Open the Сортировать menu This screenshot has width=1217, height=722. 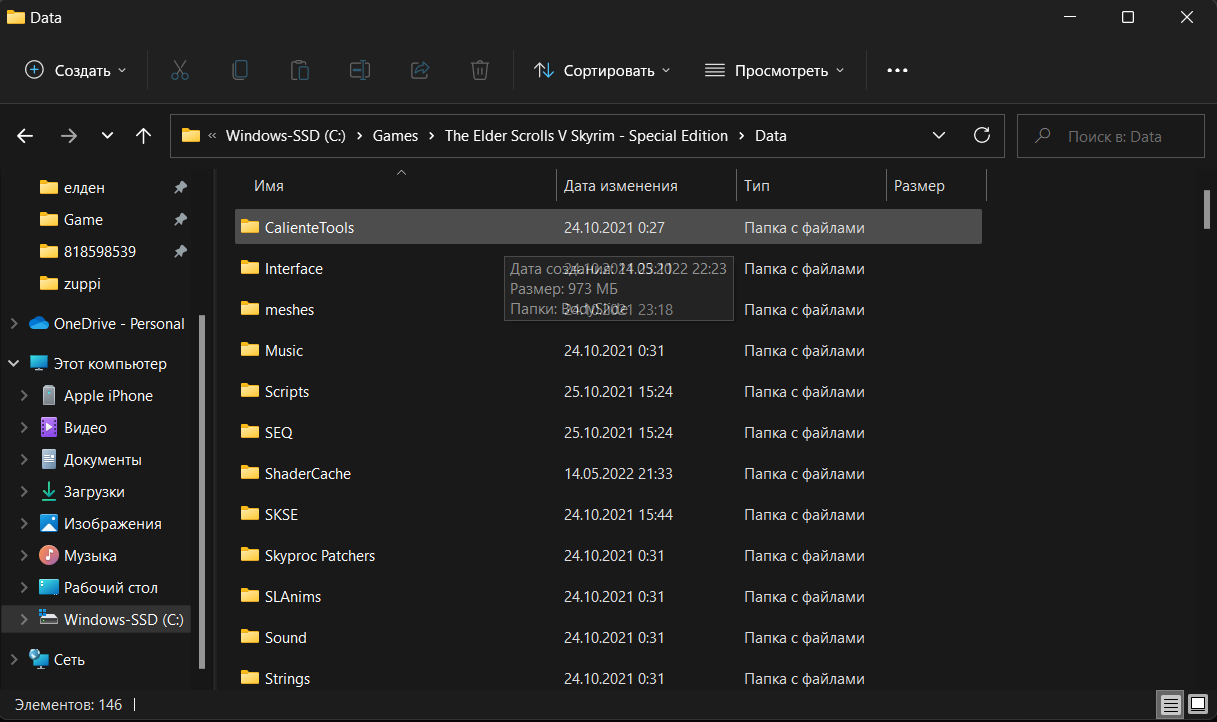602,70
